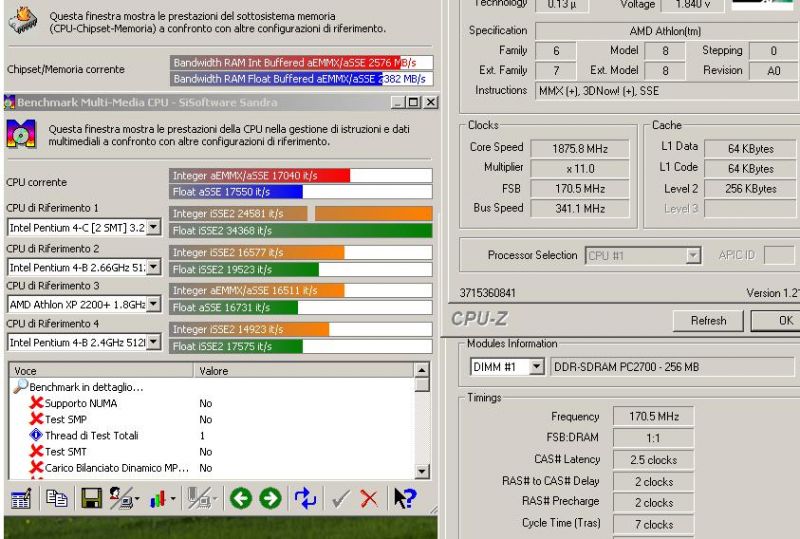Screen dimensions: 800x539
Task: Click the red X icon next to Supporto NUMA
Action: point(36,403)
